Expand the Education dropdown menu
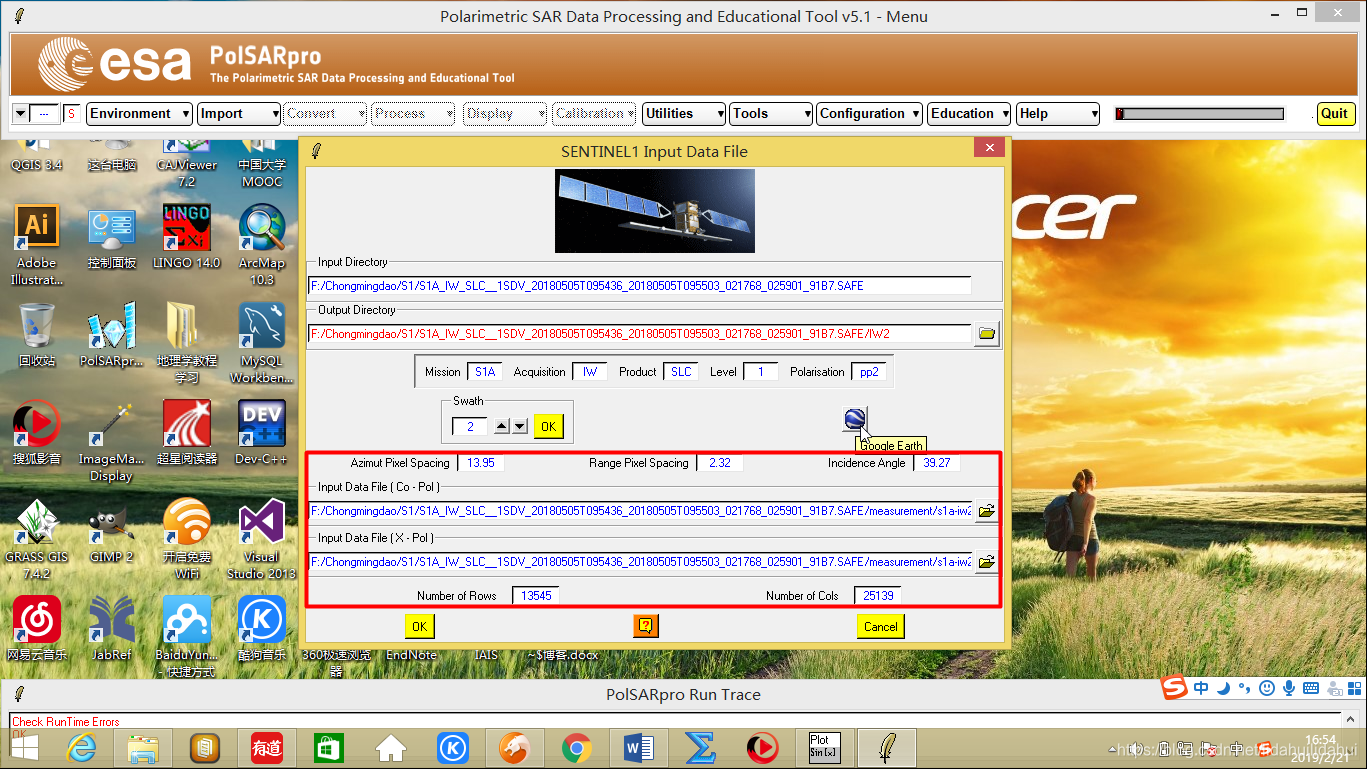The height and width of the screenshot is (769, 1367). coord(969,114)
